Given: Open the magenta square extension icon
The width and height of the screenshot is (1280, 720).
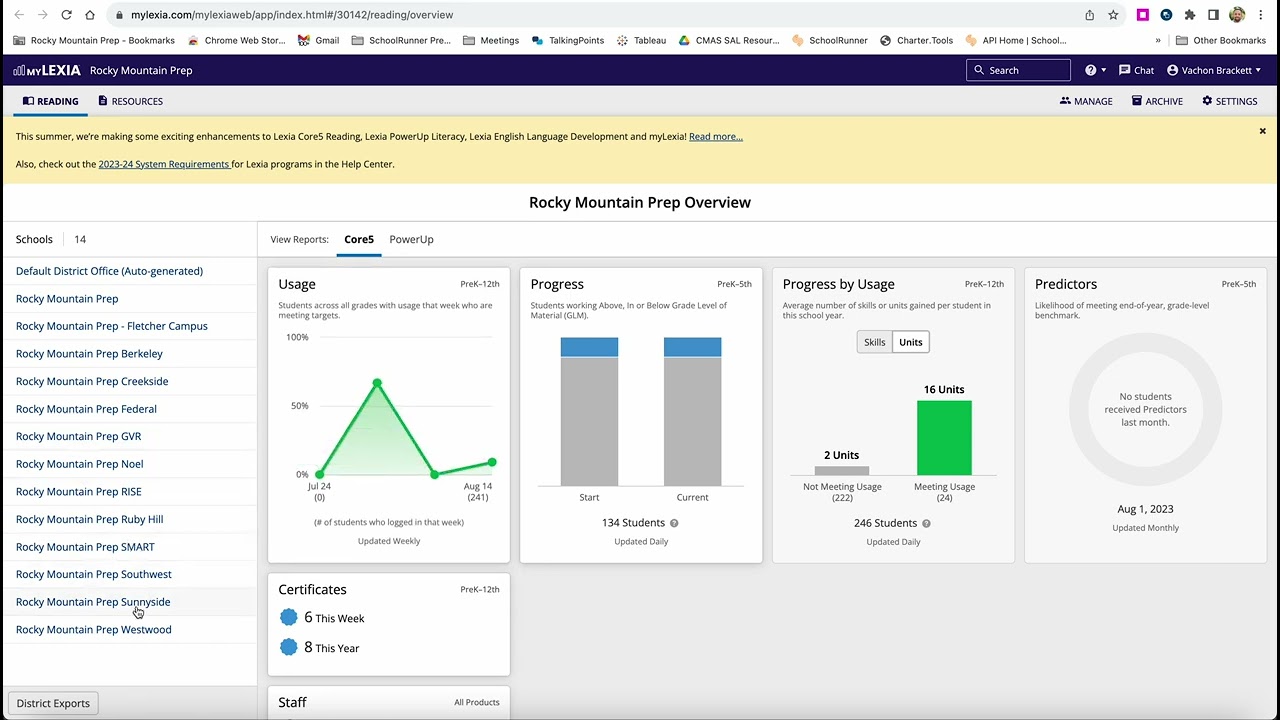Looking at the screenshot, I should [1143, 15].
